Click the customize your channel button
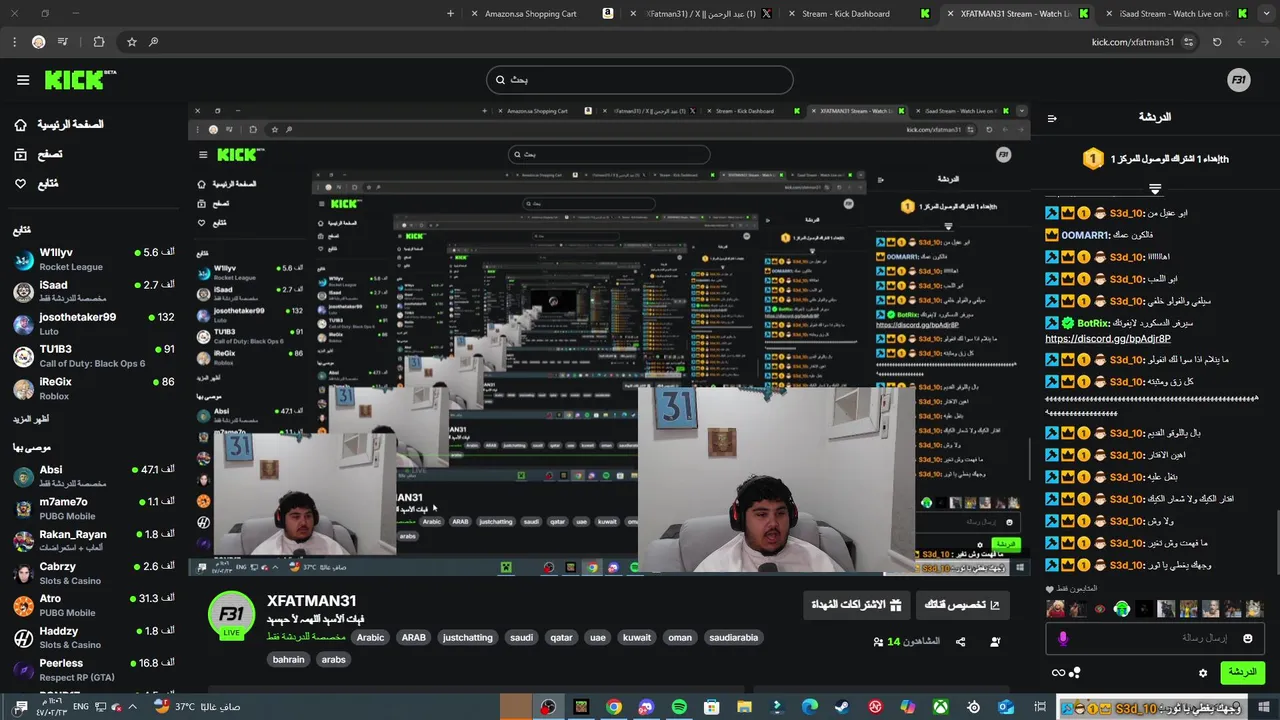Screen dimensions: 1280x720 click(961, 605)
